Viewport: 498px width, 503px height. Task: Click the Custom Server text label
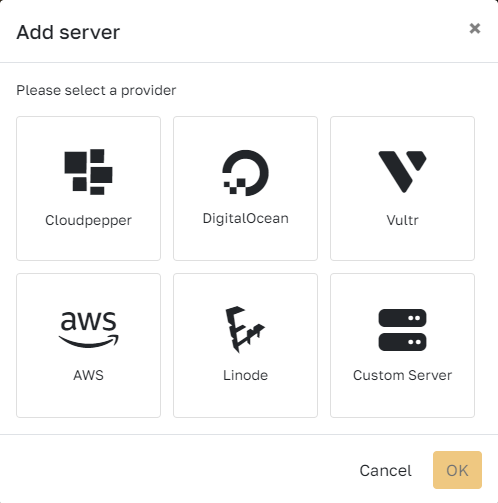pos(402,375)
